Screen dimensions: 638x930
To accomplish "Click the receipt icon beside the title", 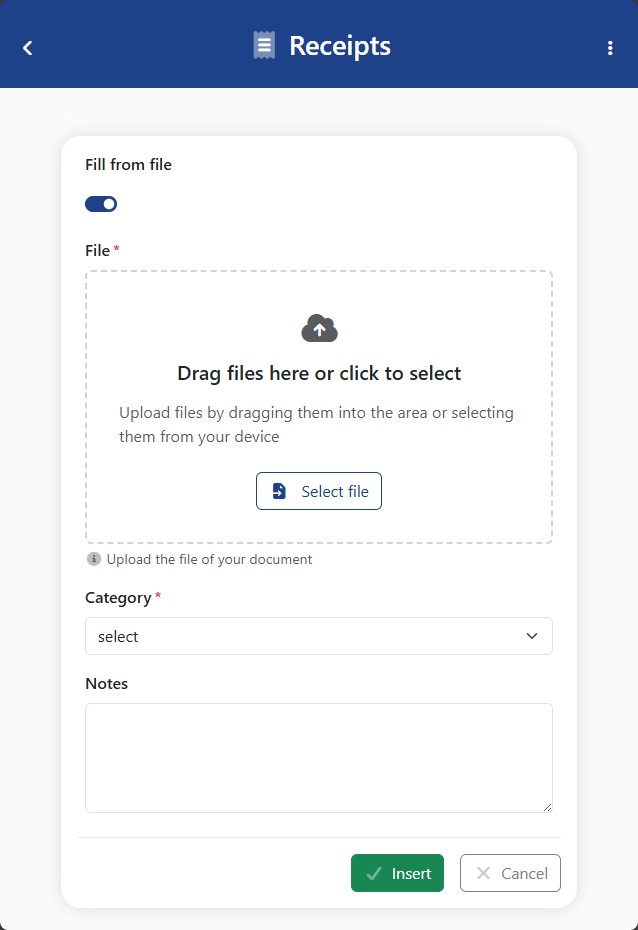I will [x=264, y=46].
